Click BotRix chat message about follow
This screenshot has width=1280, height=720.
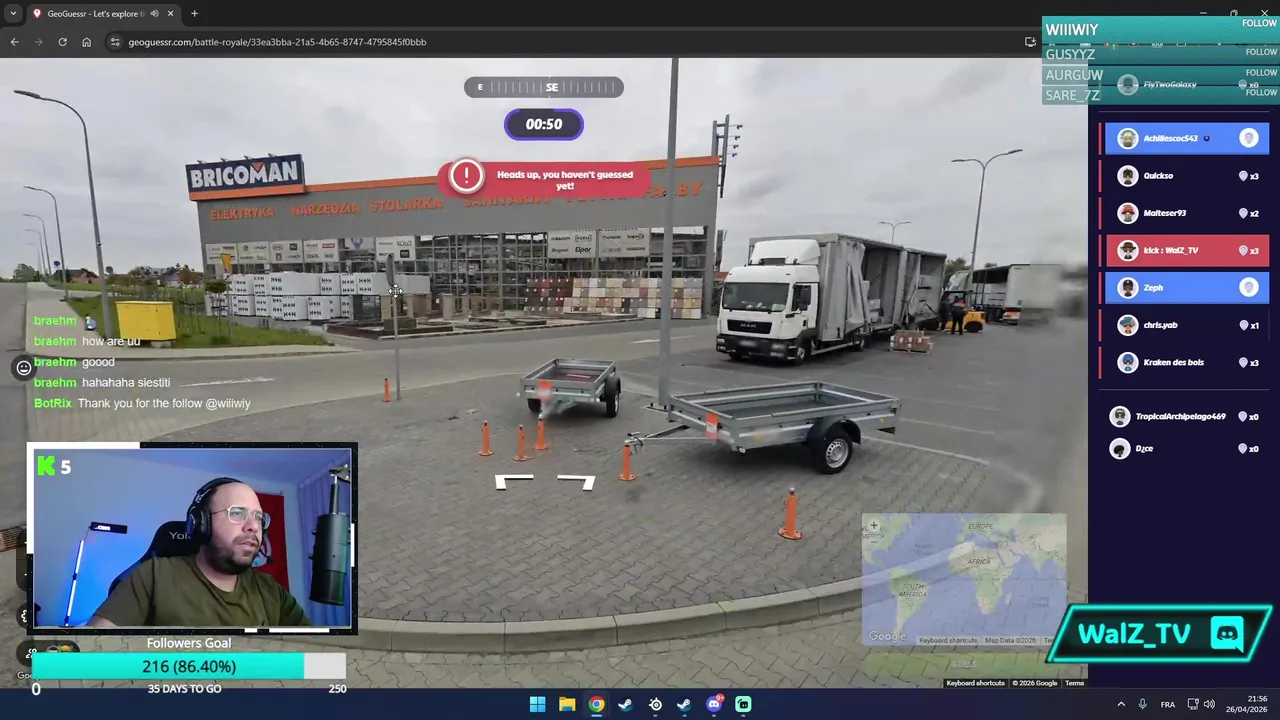[142, 403]
